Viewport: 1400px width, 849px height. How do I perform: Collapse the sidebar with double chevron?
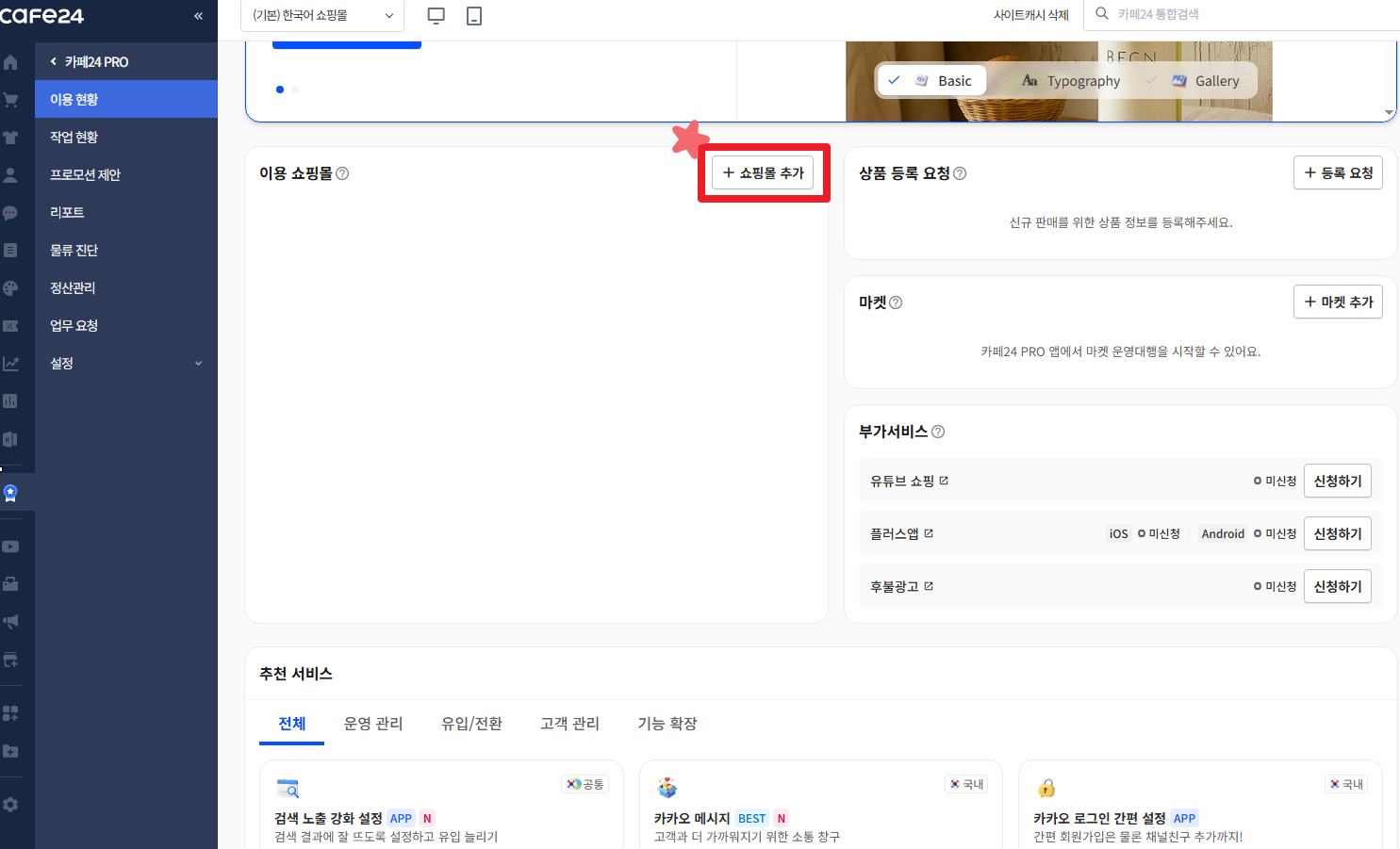(198, 16)
